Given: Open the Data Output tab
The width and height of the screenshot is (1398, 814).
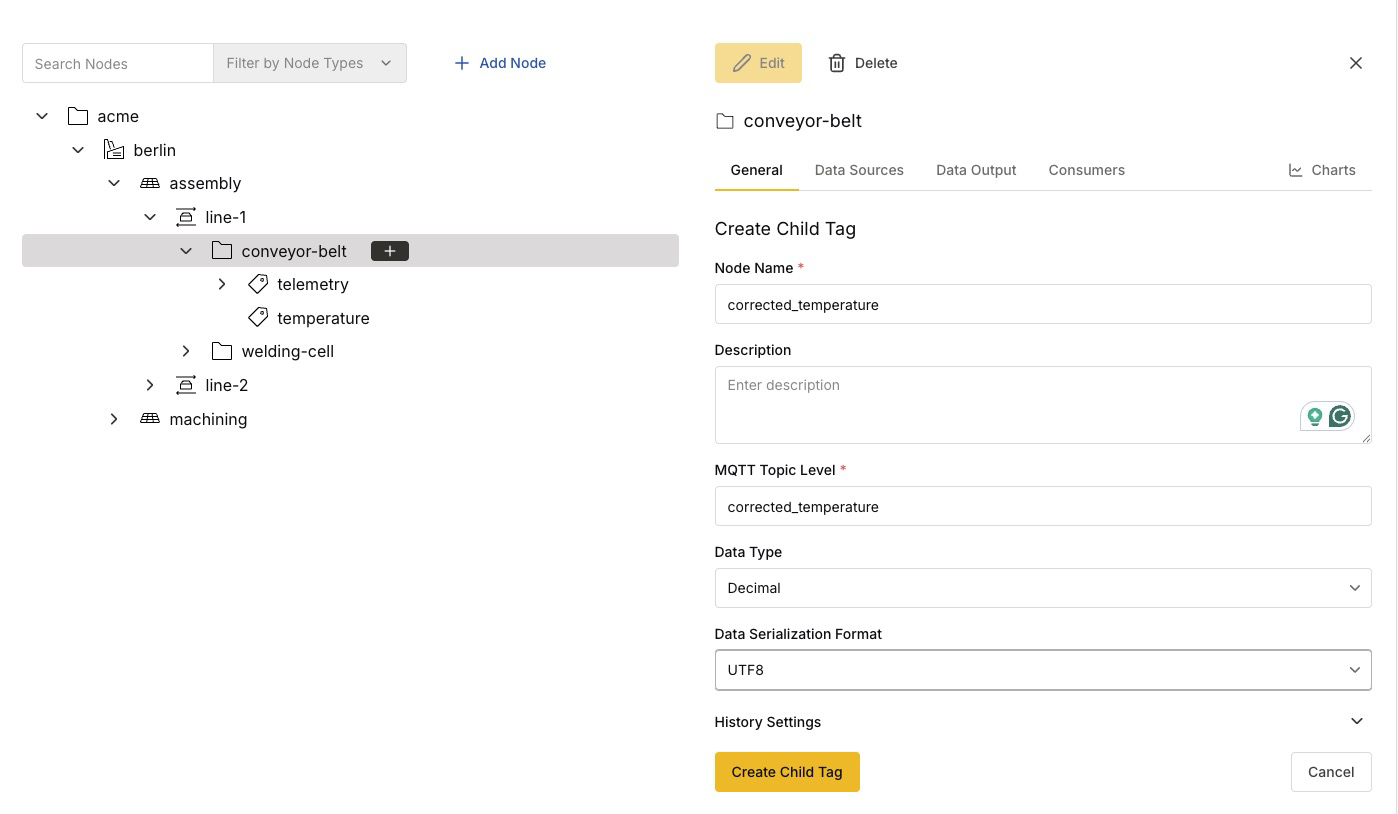Looking at the screenshot, I should (x=976, y=170).
